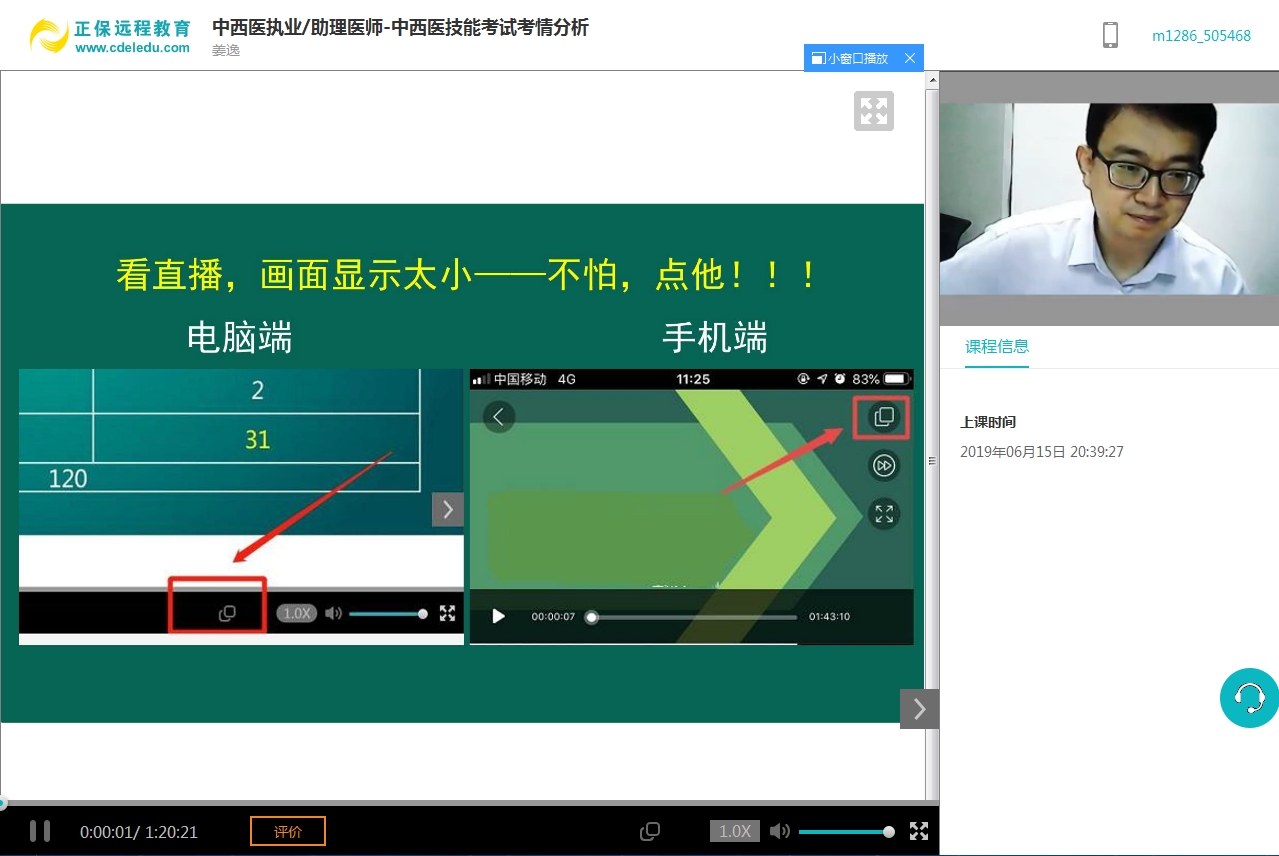Click the 正保远程教育 logo
The image size is (1279, 856).
click(x=110, y=35)
